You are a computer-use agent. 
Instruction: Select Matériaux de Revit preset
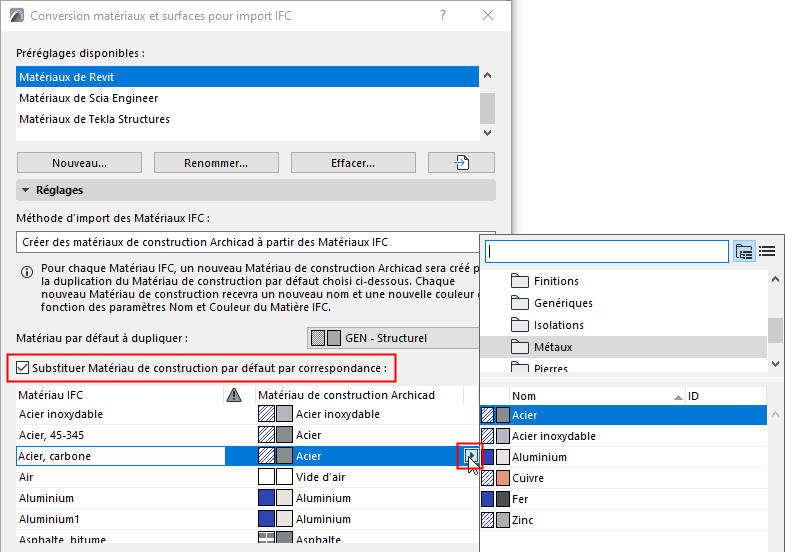[247, 77]
